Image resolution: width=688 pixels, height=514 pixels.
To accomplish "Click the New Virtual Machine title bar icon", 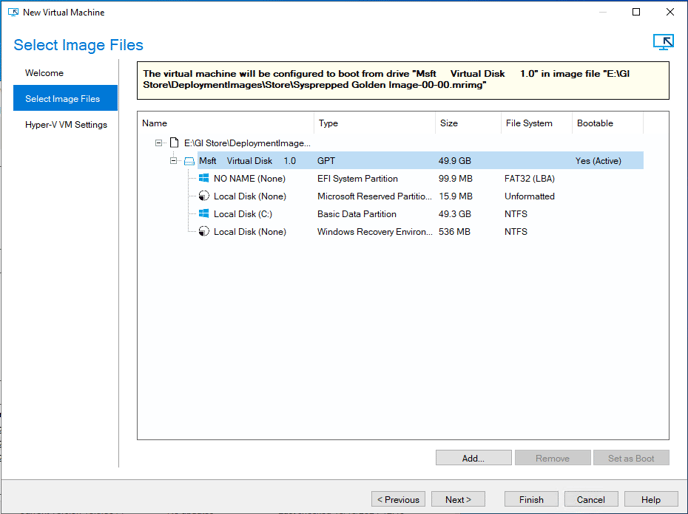I will [13, 12].
